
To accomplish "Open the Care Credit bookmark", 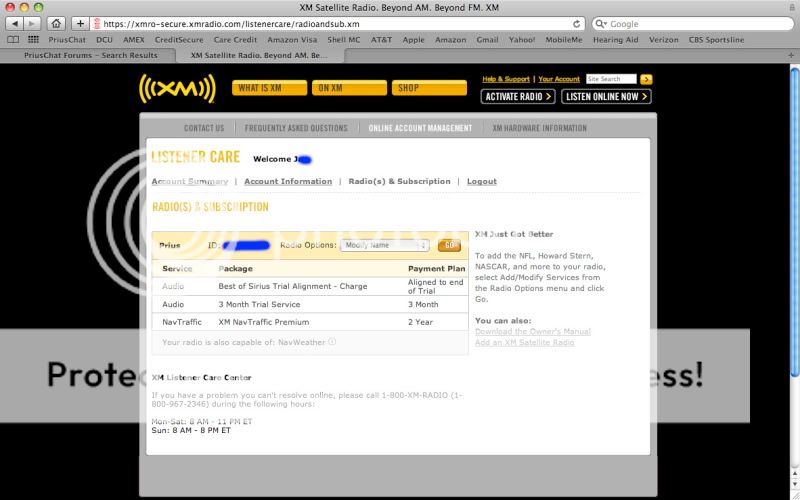I will [x=235, y=39].
